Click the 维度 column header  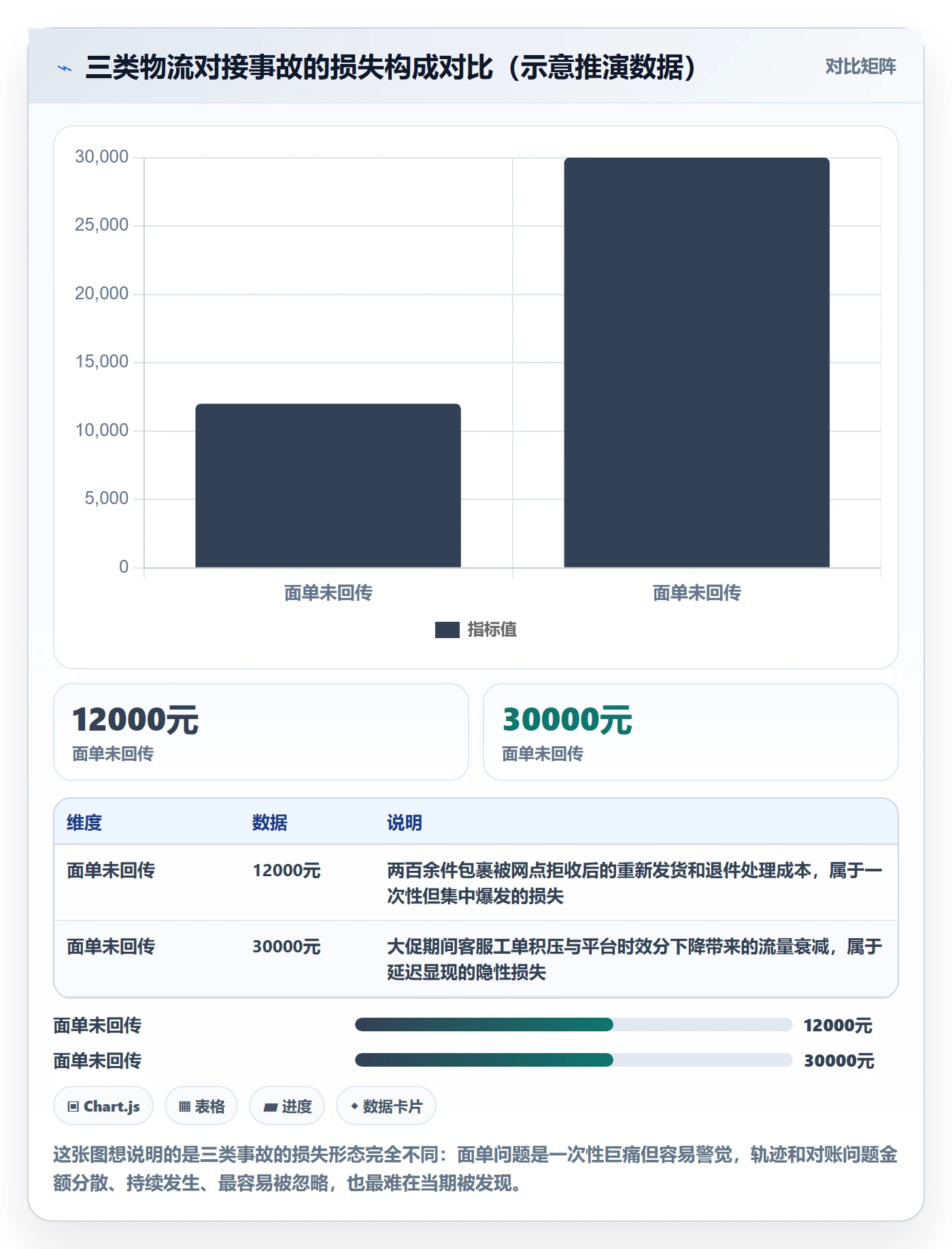pos(84,822)
